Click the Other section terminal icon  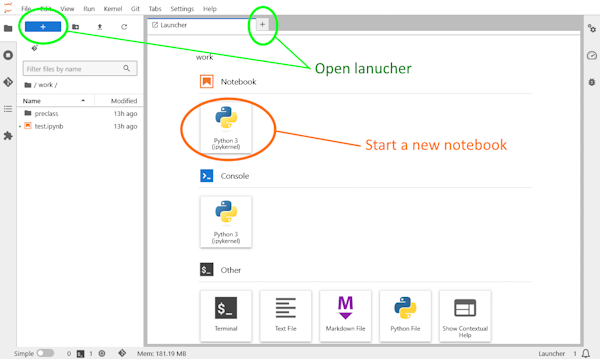pos(207,270)
